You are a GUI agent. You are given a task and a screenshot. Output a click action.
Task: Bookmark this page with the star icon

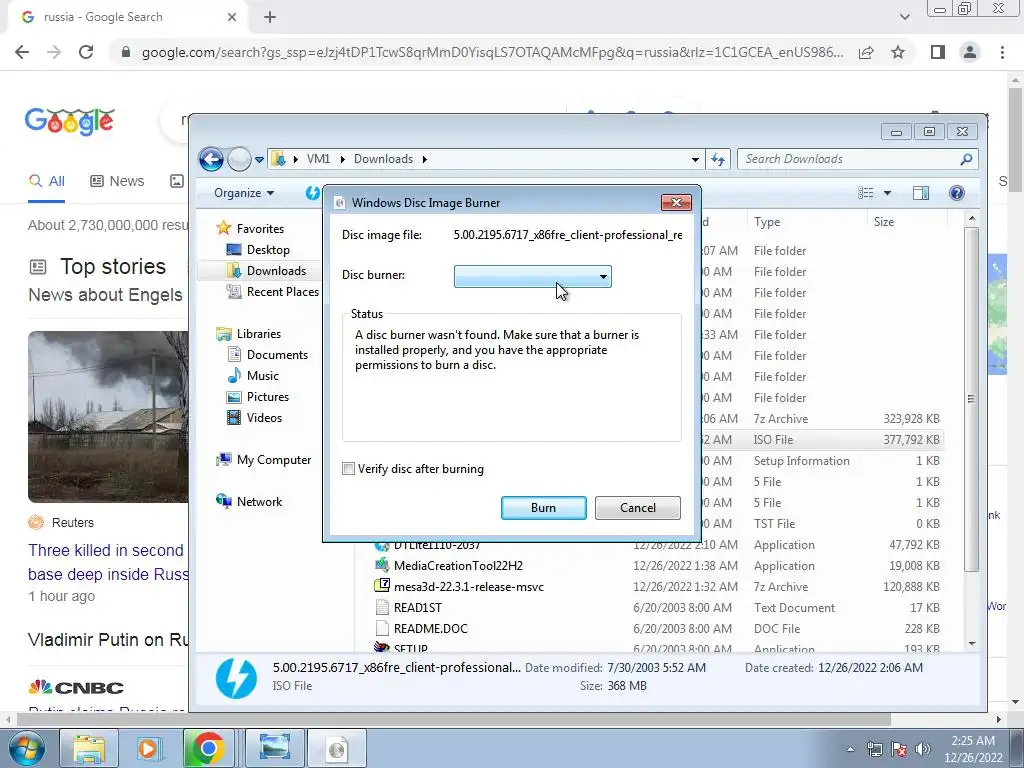898,52
